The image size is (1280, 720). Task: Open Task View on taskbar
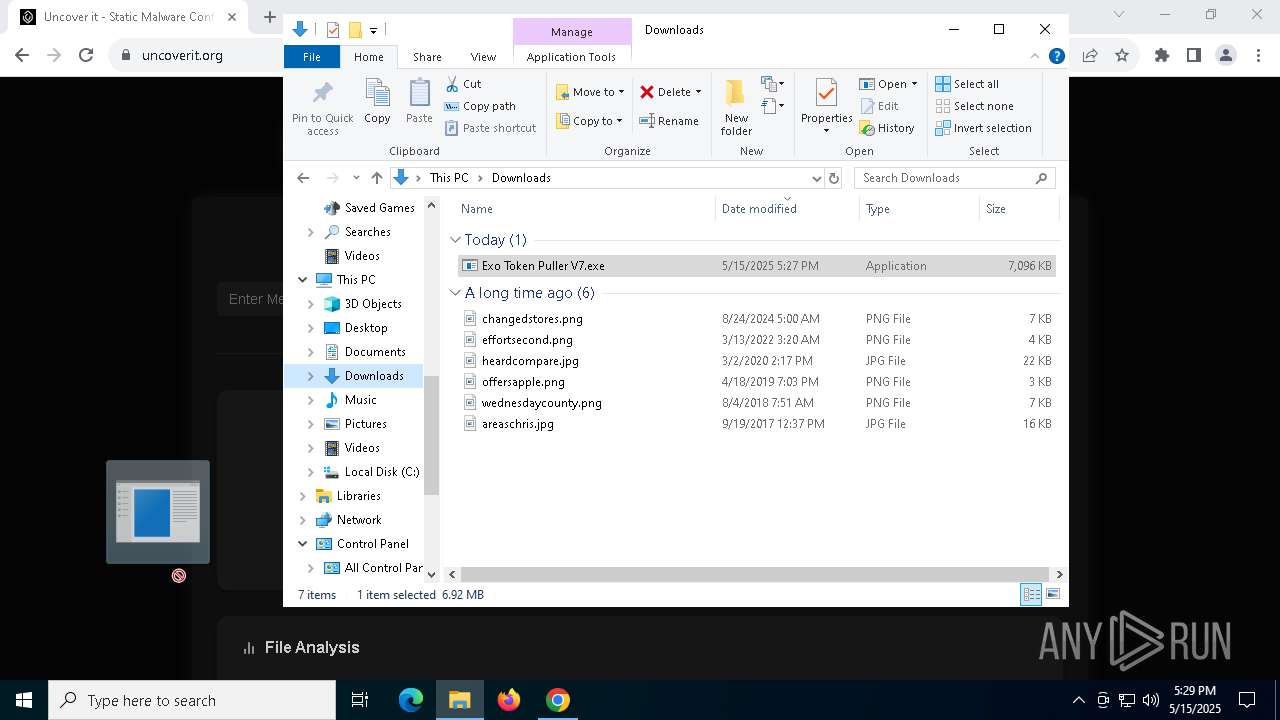tap(360, 700)
